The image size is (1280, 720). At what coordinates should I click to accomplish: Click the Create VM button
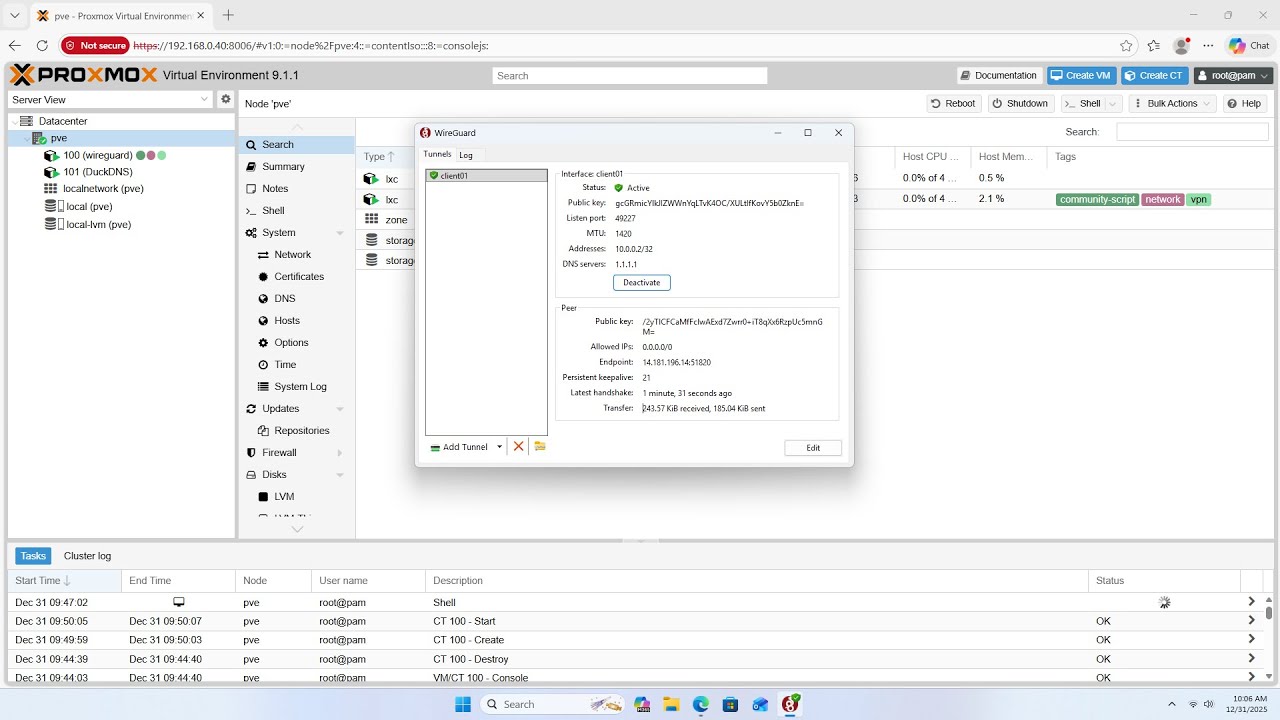point(1081,76)
